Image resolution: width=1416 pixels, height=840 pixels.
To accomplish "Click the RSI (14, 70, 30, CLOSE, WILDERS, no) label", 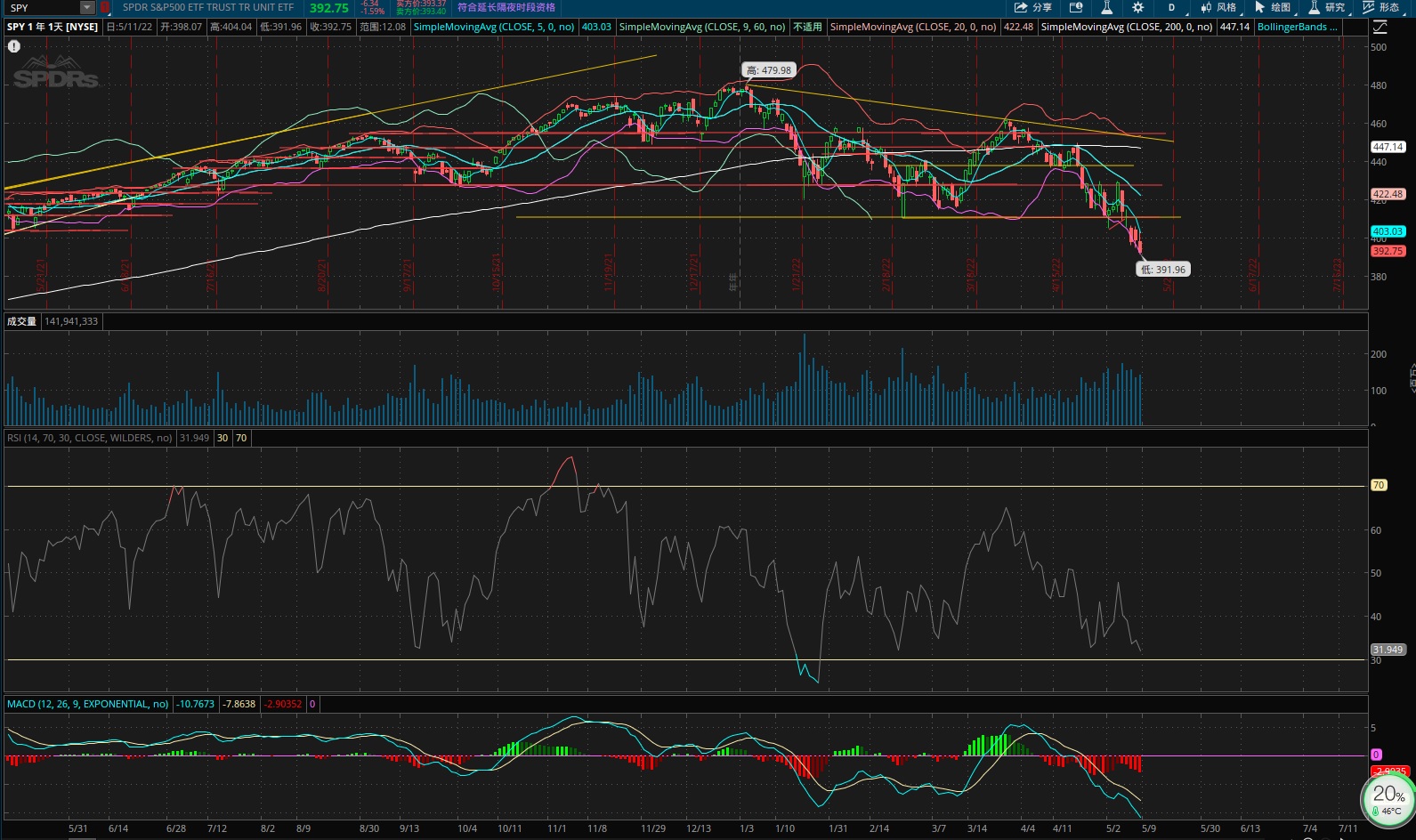I will point(89,438).
